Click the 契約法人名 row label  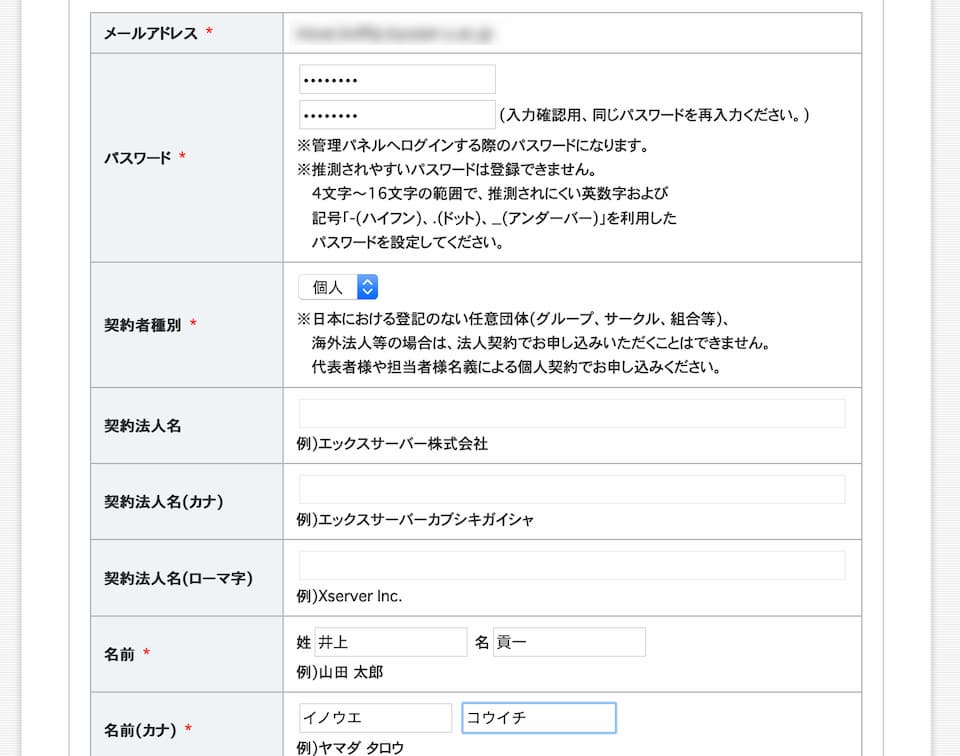[143, 426]
